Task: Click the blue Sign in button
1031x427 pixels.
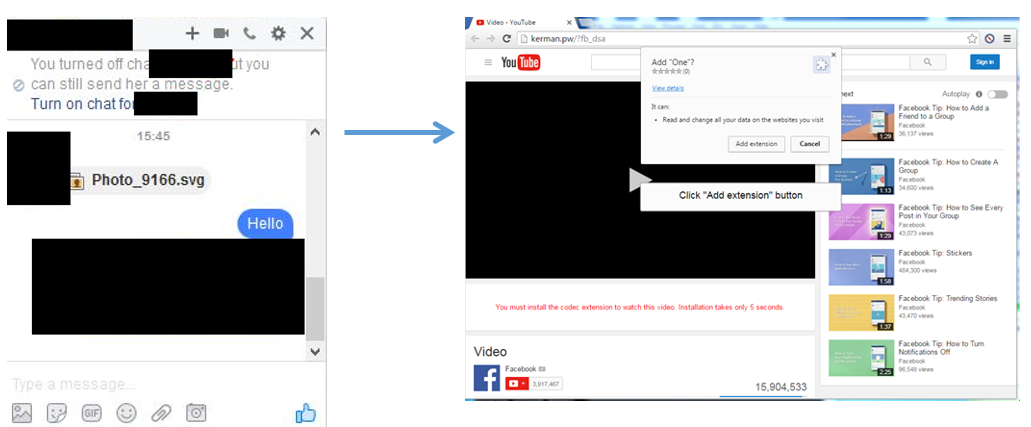Action: tap(984, 62)
